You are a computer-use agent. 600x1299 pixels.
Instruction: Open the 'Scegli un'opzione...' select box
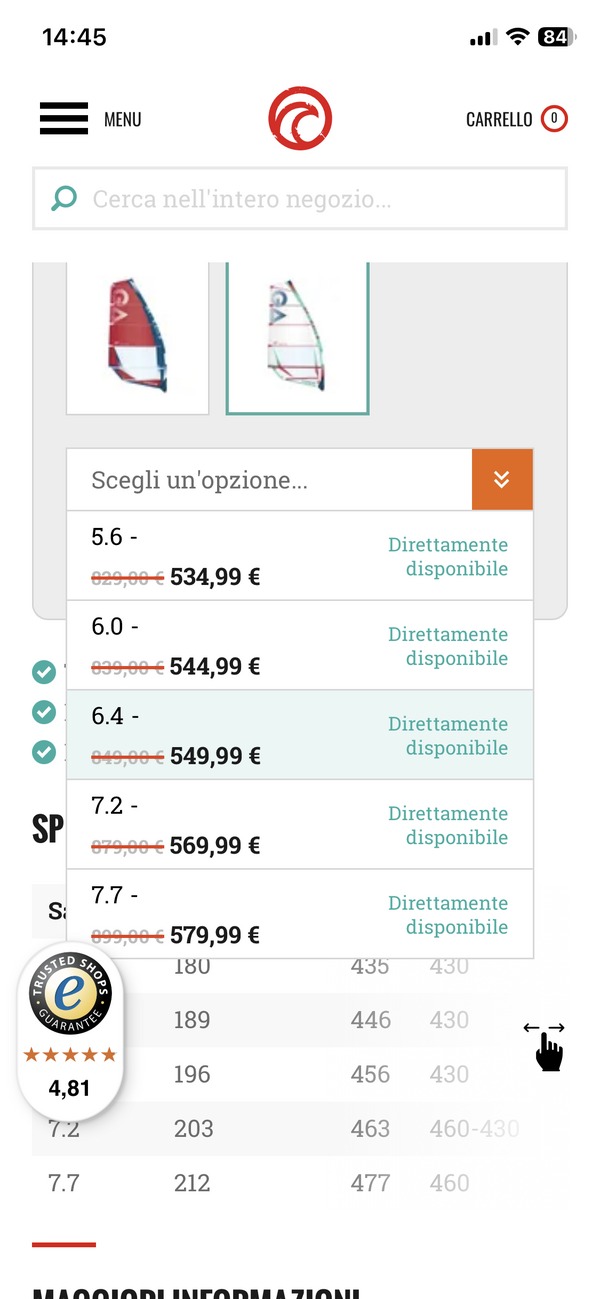tap(270, 480)
